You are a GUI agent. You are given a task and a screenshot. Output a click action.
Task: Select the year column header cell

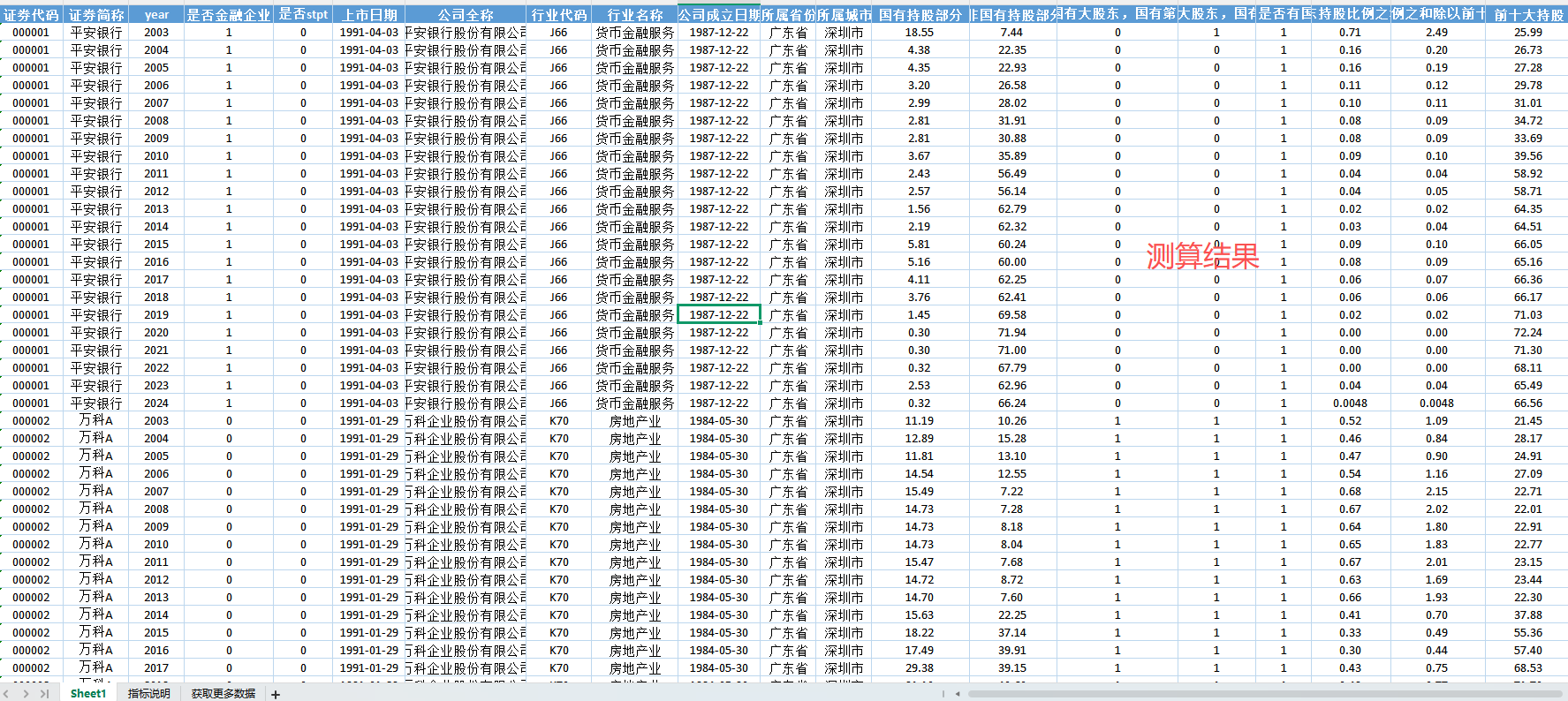[156, 15]
